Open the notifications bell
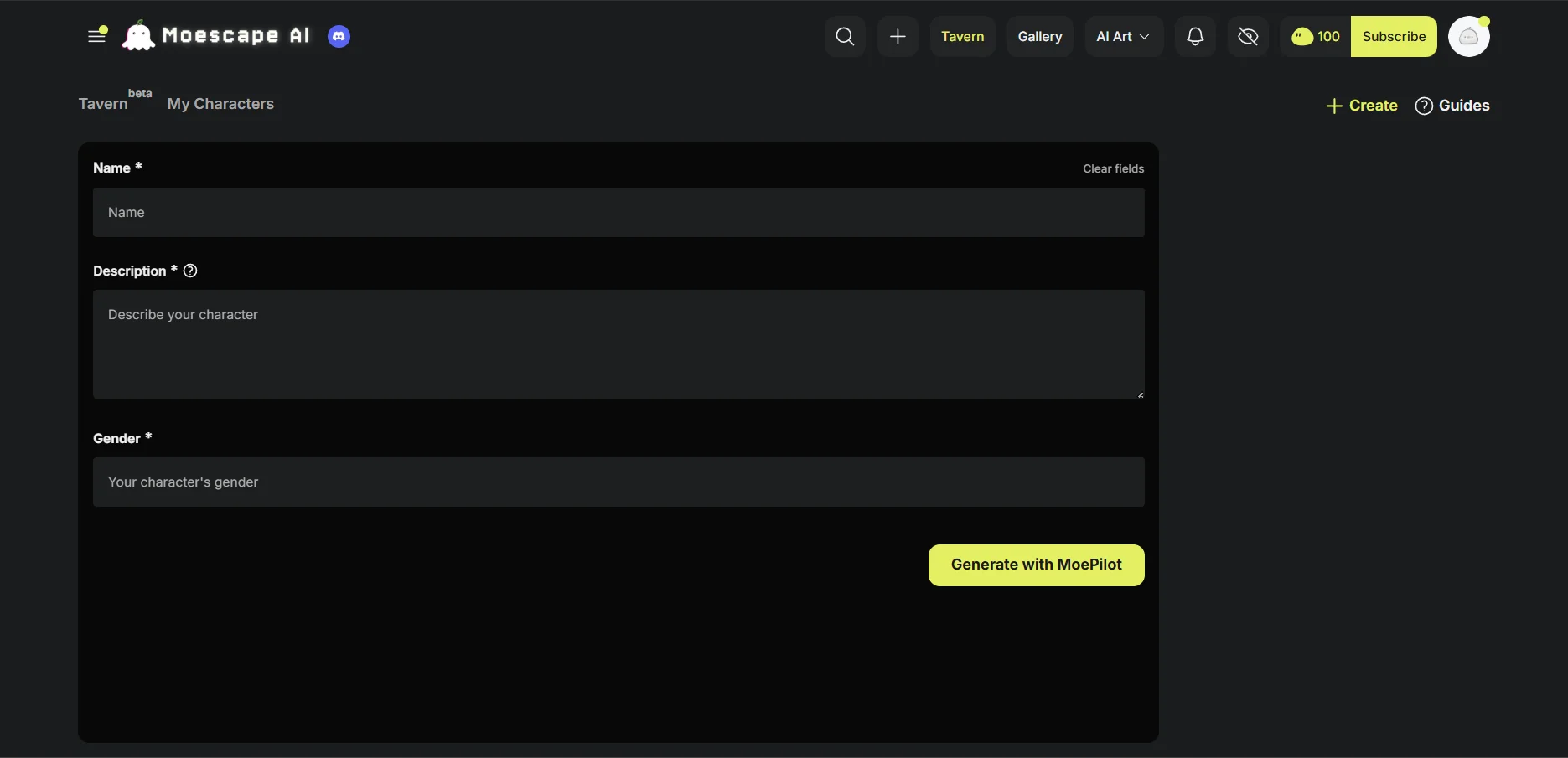The height and width of the screenshot is (758, 1568). [1195, 36]
